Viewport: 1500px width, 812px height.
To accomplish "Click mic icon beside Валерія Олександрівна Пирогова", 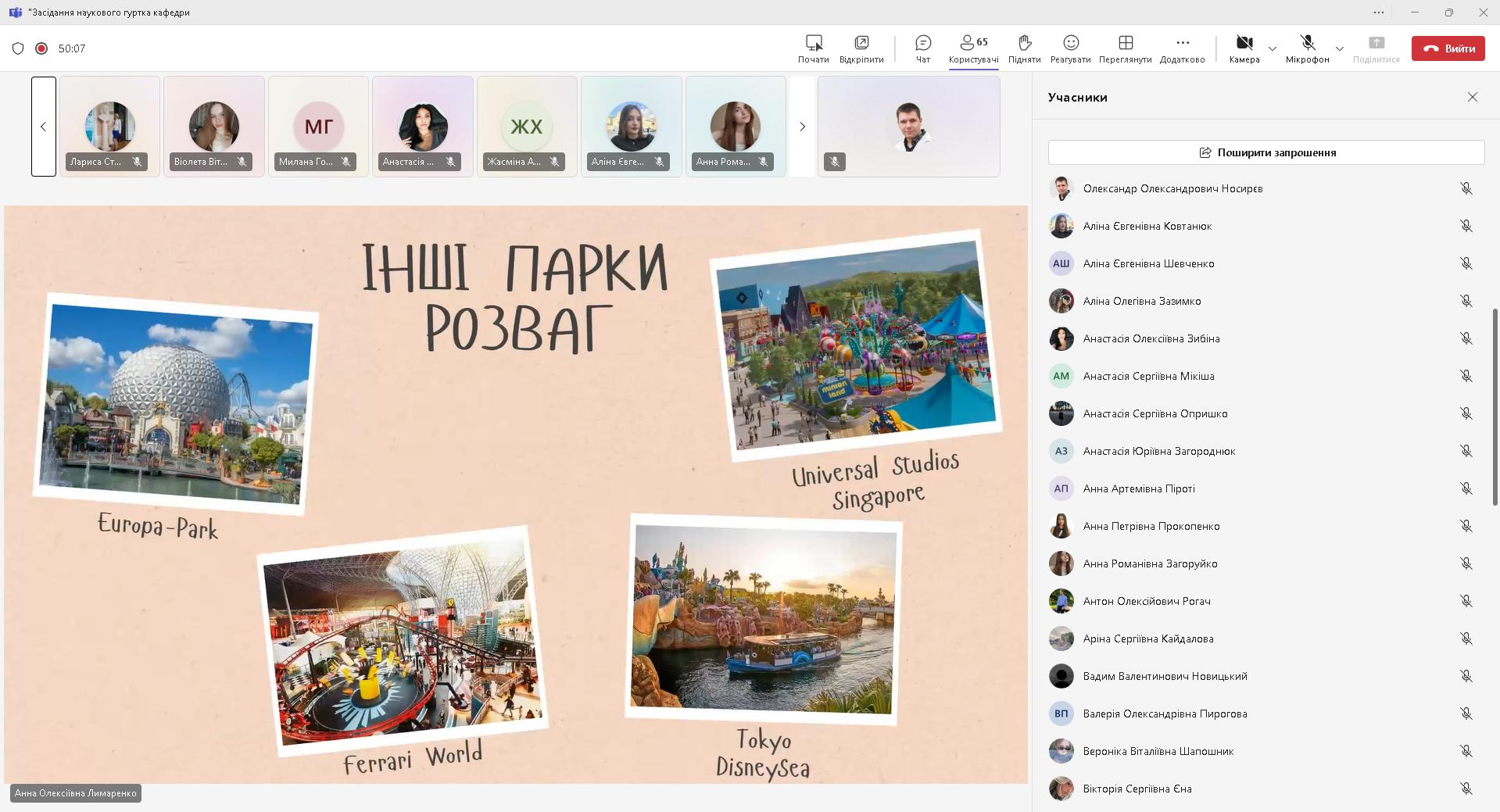I will point(1466,714).
